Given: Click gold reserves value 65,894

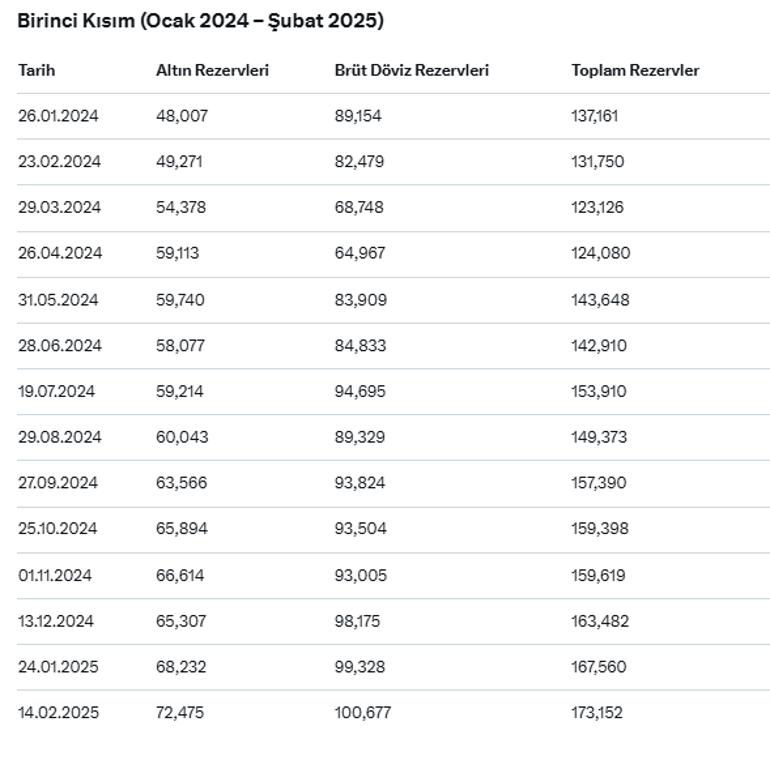Looking at the screenshot, I should point(182,529).
